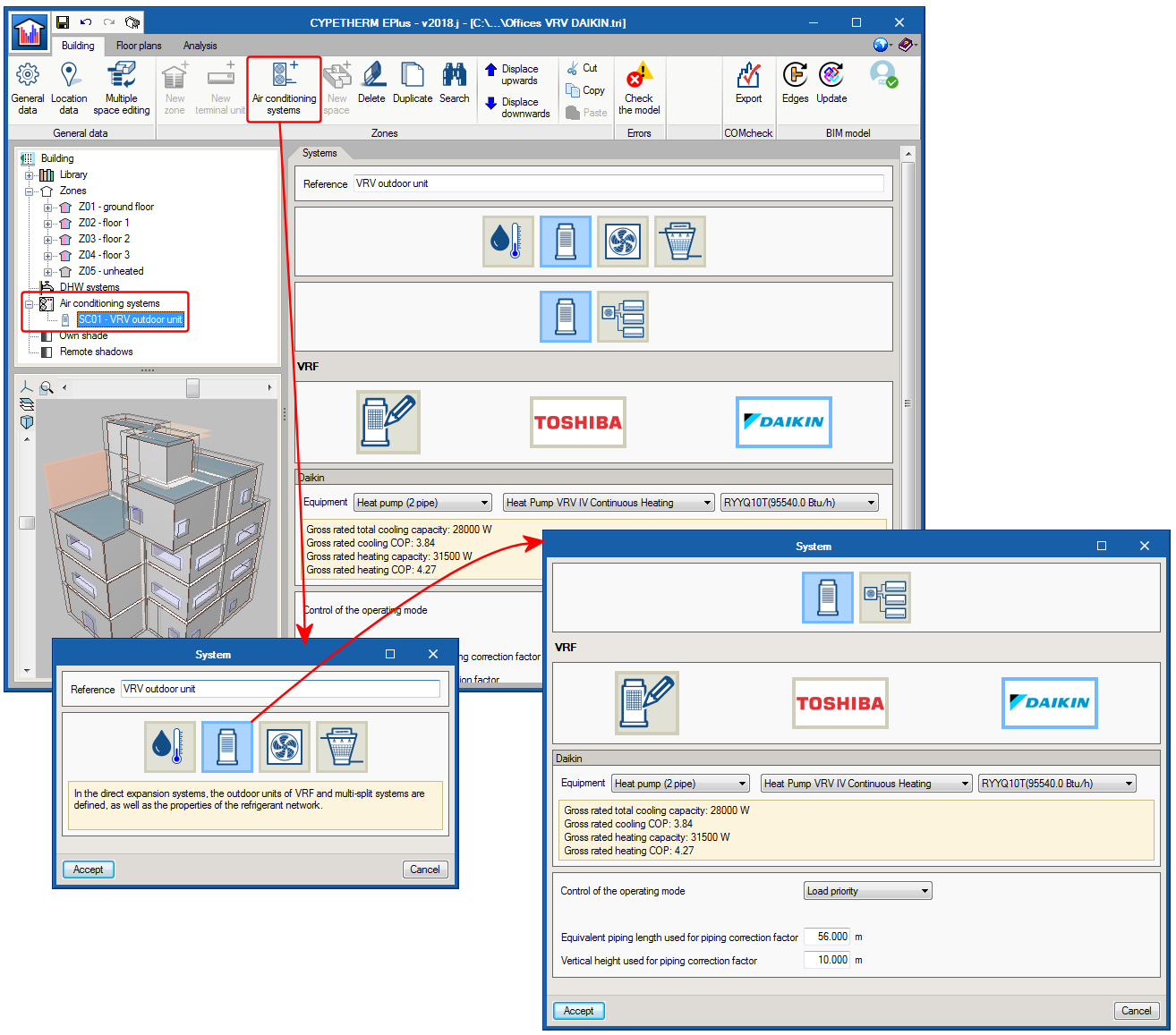1176x1035 pixels.
Task: Click Cancel in the small System dialog
Action: (x=424, y=870)
